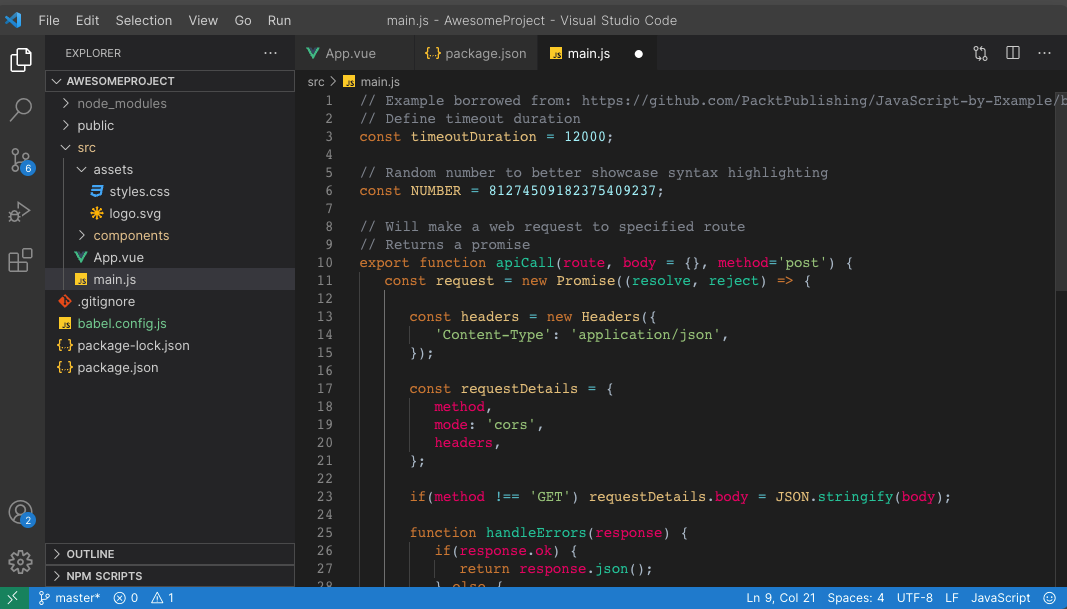
Task: Click src in the breadcrumb
Action: (316, 82)
